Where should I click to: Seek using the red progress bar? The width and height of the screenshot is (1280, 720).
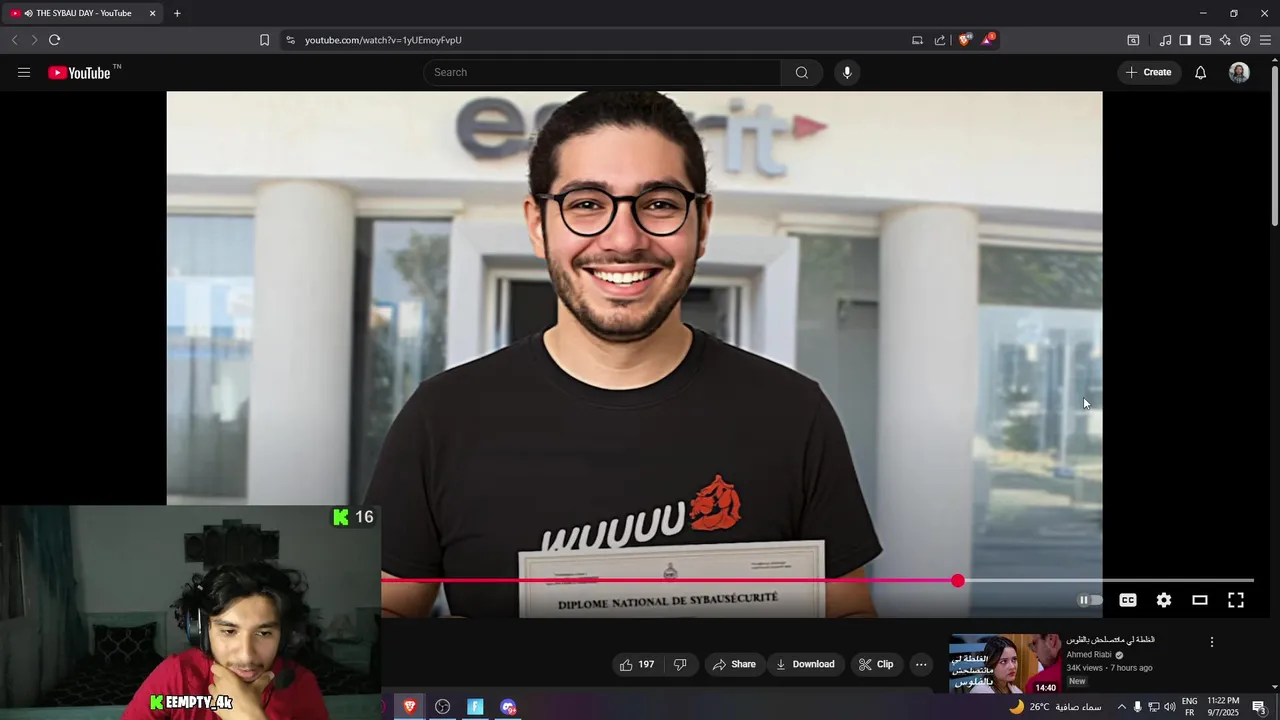coord(817,580)
